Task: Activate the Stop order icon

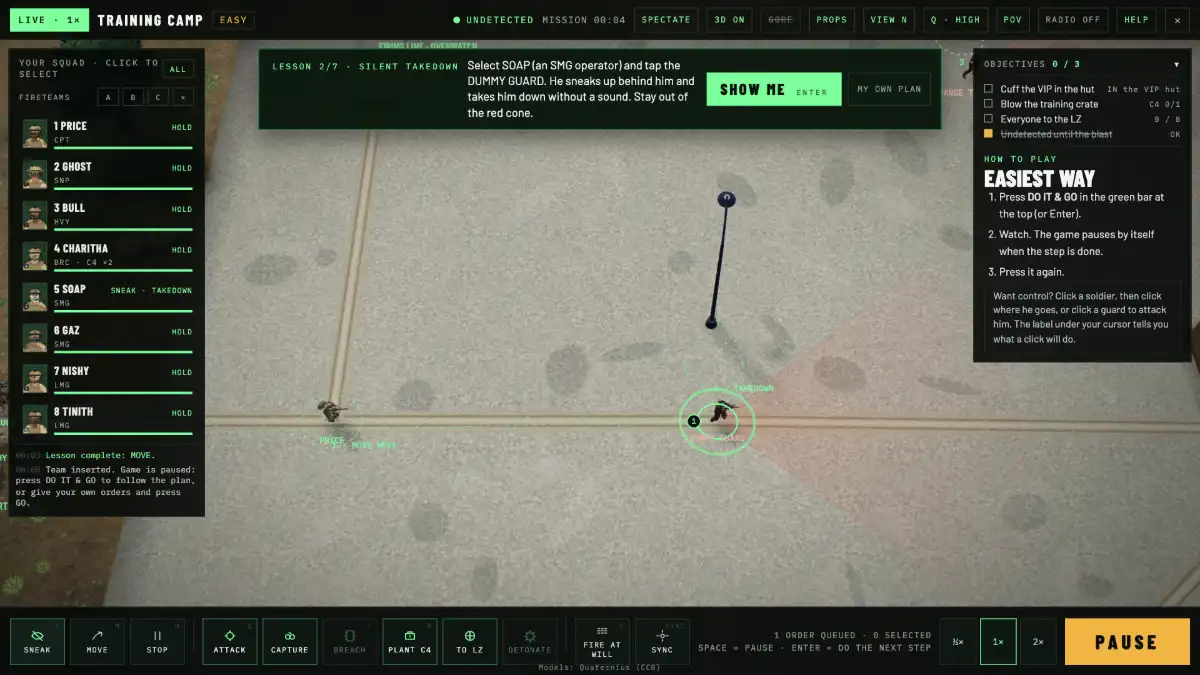Action: click(x=157, y=641)
